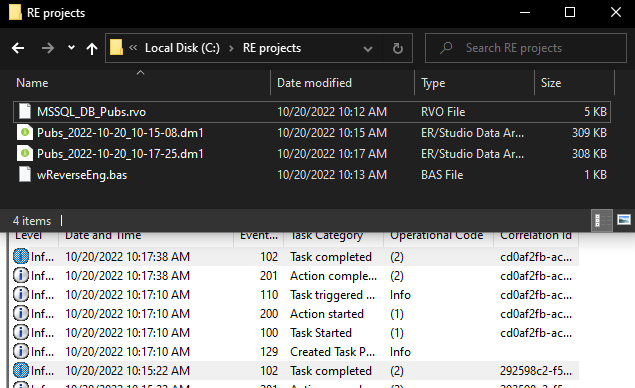This screenshot has height=388, width=635.
Task: Click the MSSQL_DB_Pubs.rvo file icon
Action: click(25, 111)
